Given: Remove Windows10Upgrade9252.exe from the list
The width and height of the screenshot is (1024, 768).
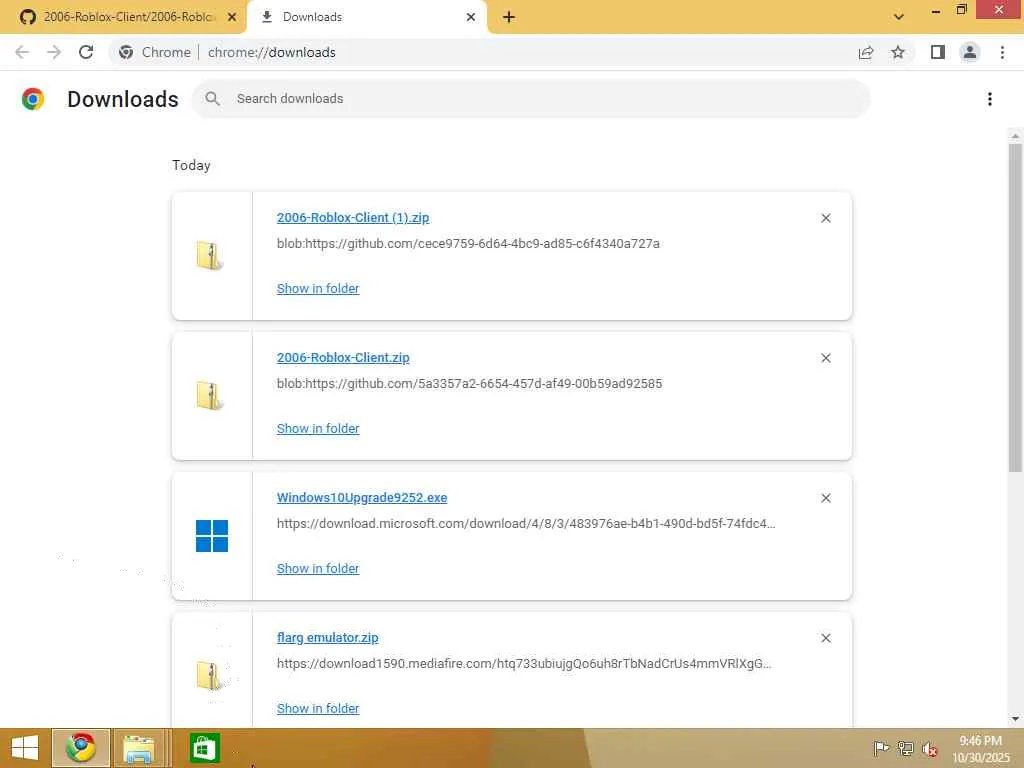Looking at the screenshot, I should coord(826,498).
